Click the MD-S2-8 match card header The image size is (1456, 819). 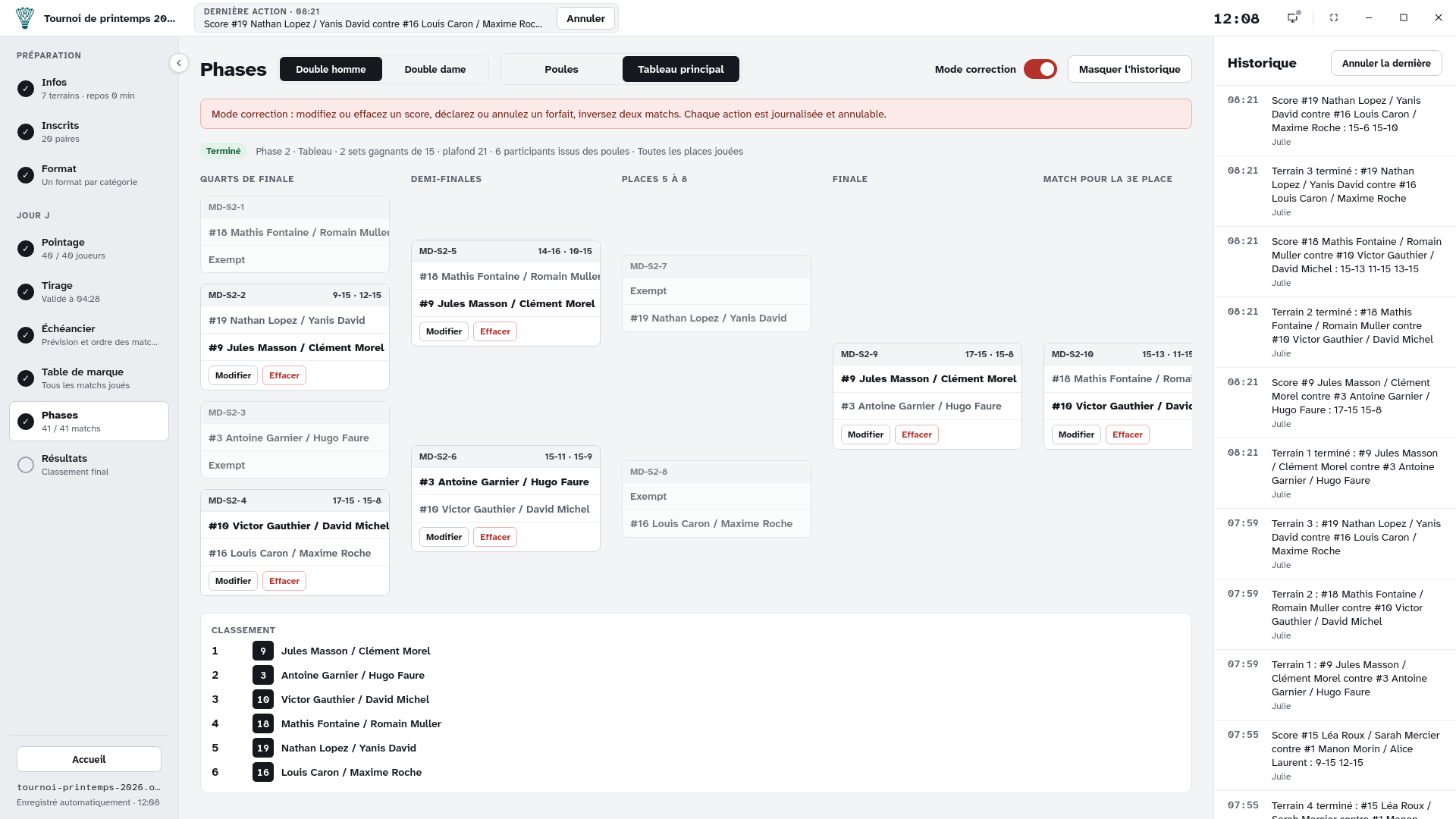(x=717, y=472)
